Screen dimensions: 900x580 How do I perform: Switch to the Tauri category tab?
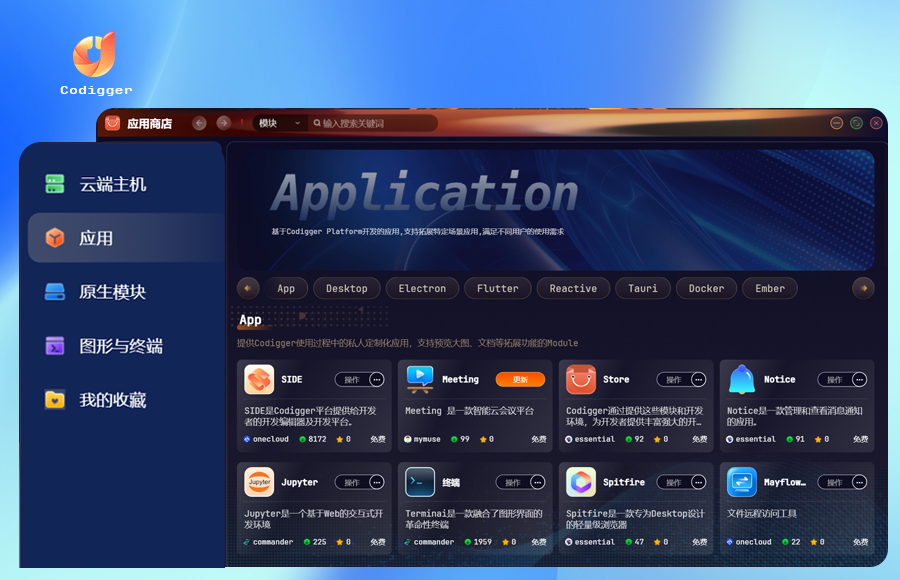(643, 288)
